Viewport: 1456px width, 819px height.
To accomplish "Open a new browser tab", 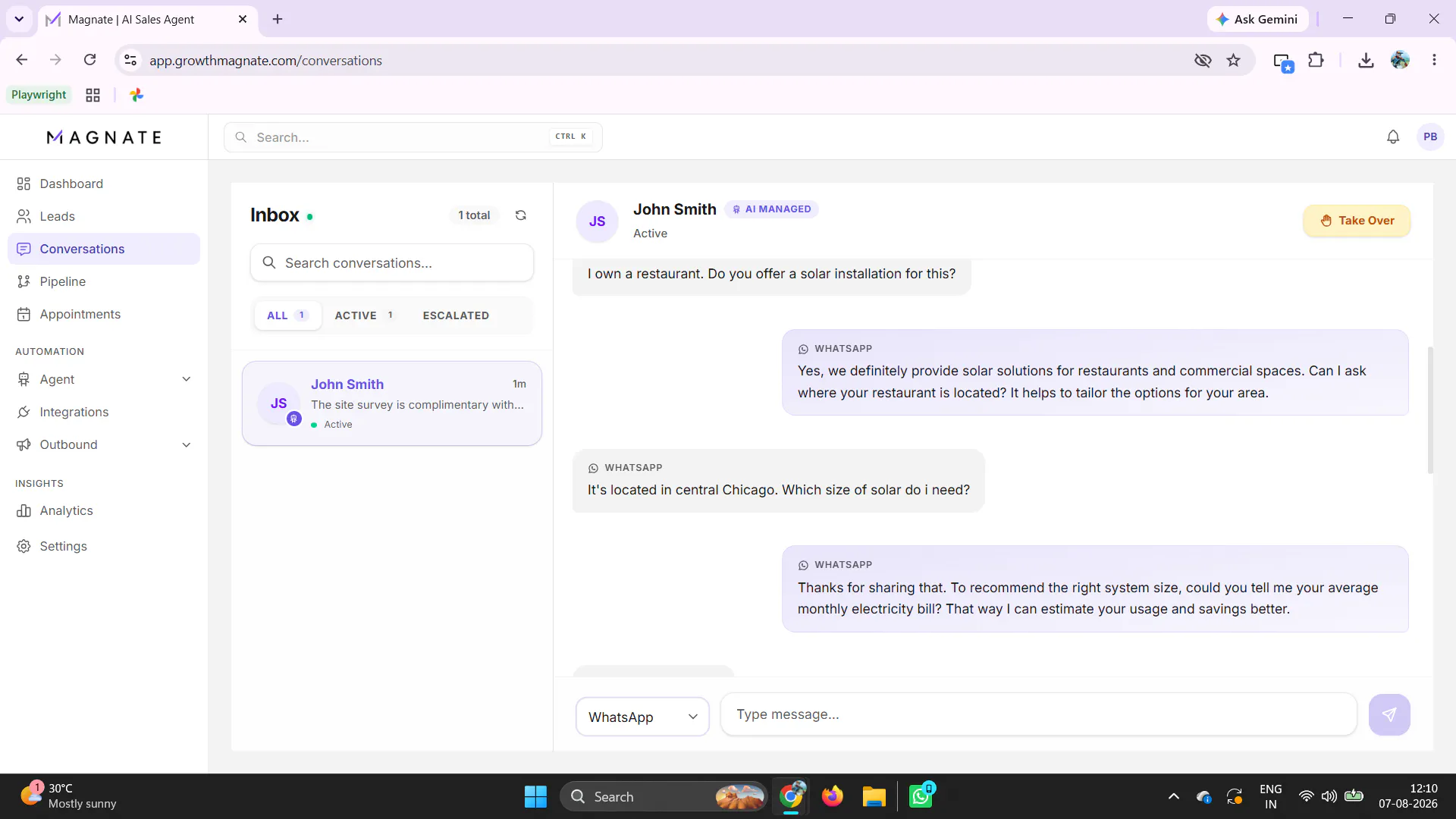I will tap(278, 19).
